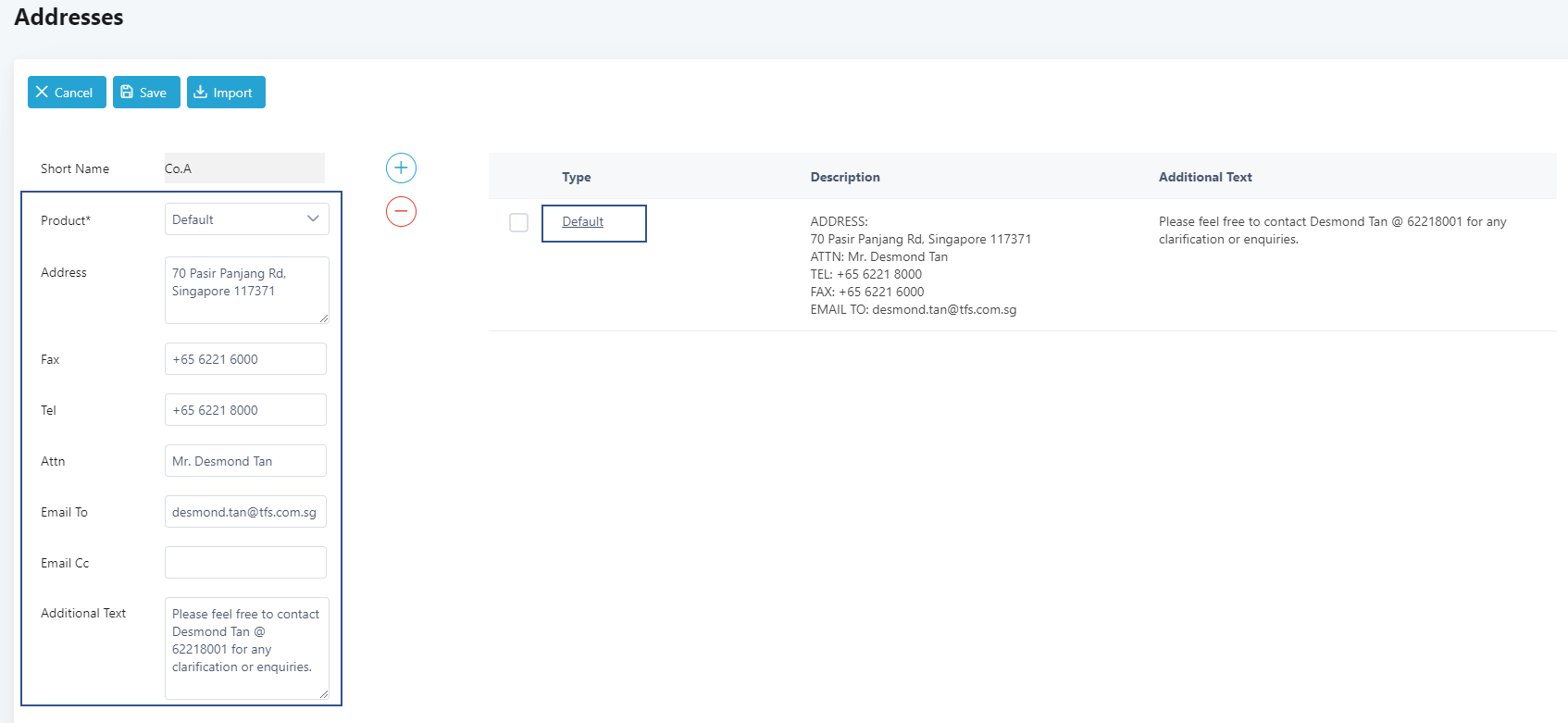
Task: Click the blue plus add-address icon
Action: point(401,168)
